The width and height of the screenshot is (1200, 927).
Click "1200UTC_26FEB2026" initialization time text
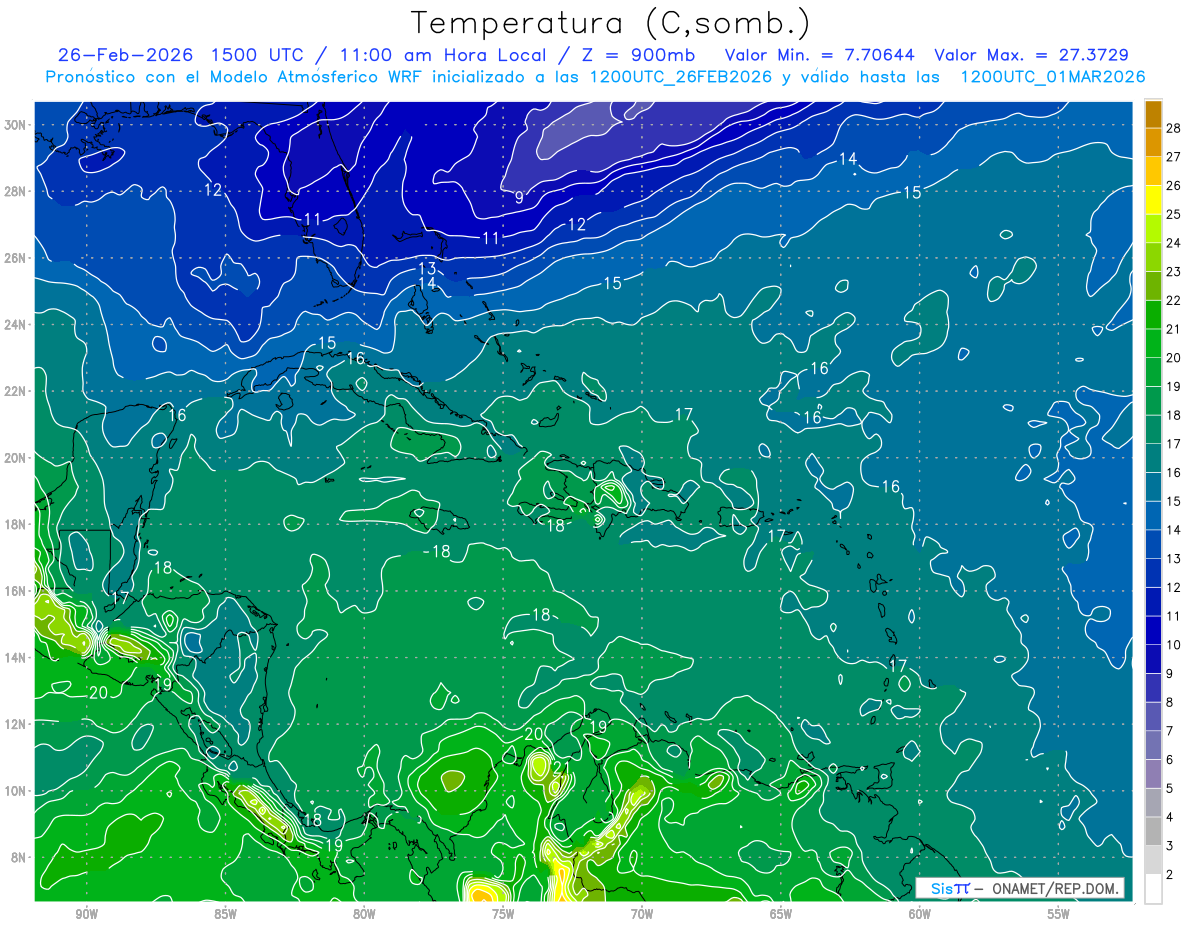(680, 77)
